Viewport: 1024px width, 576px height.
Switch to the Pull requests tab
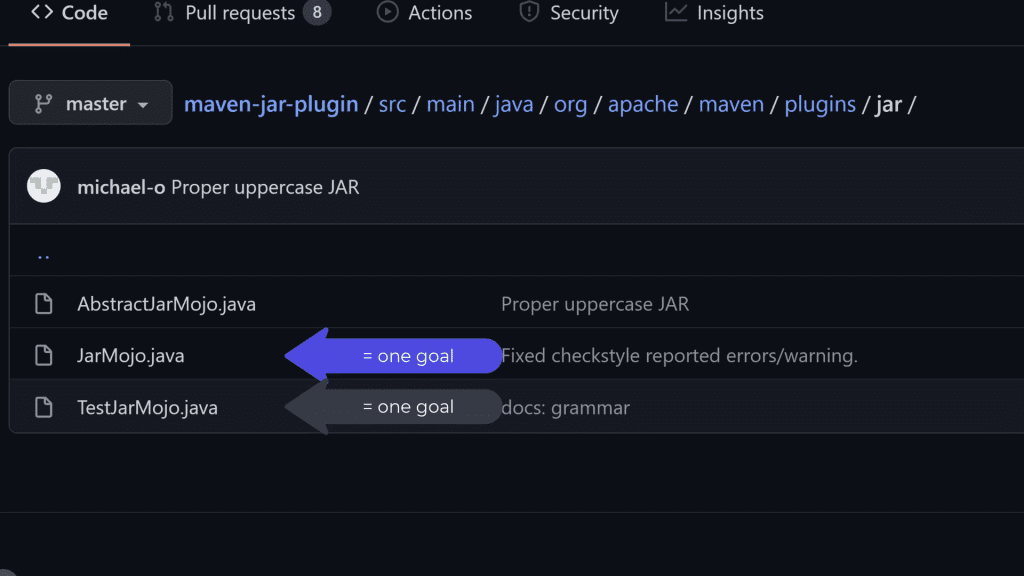click(240, 14)
